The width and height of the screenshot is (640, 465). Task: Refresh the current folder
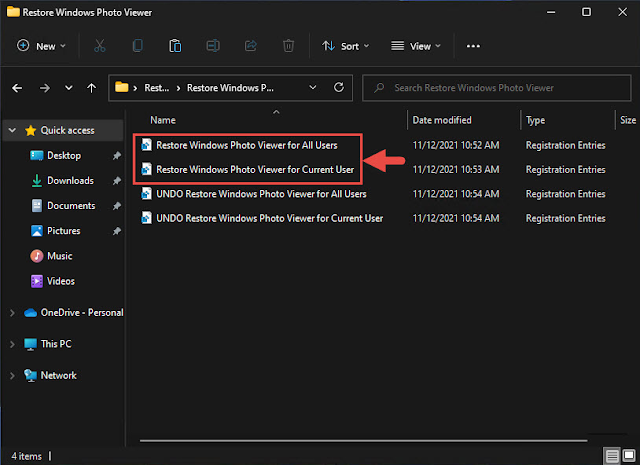pyautogui.click(x=339, y=87)
